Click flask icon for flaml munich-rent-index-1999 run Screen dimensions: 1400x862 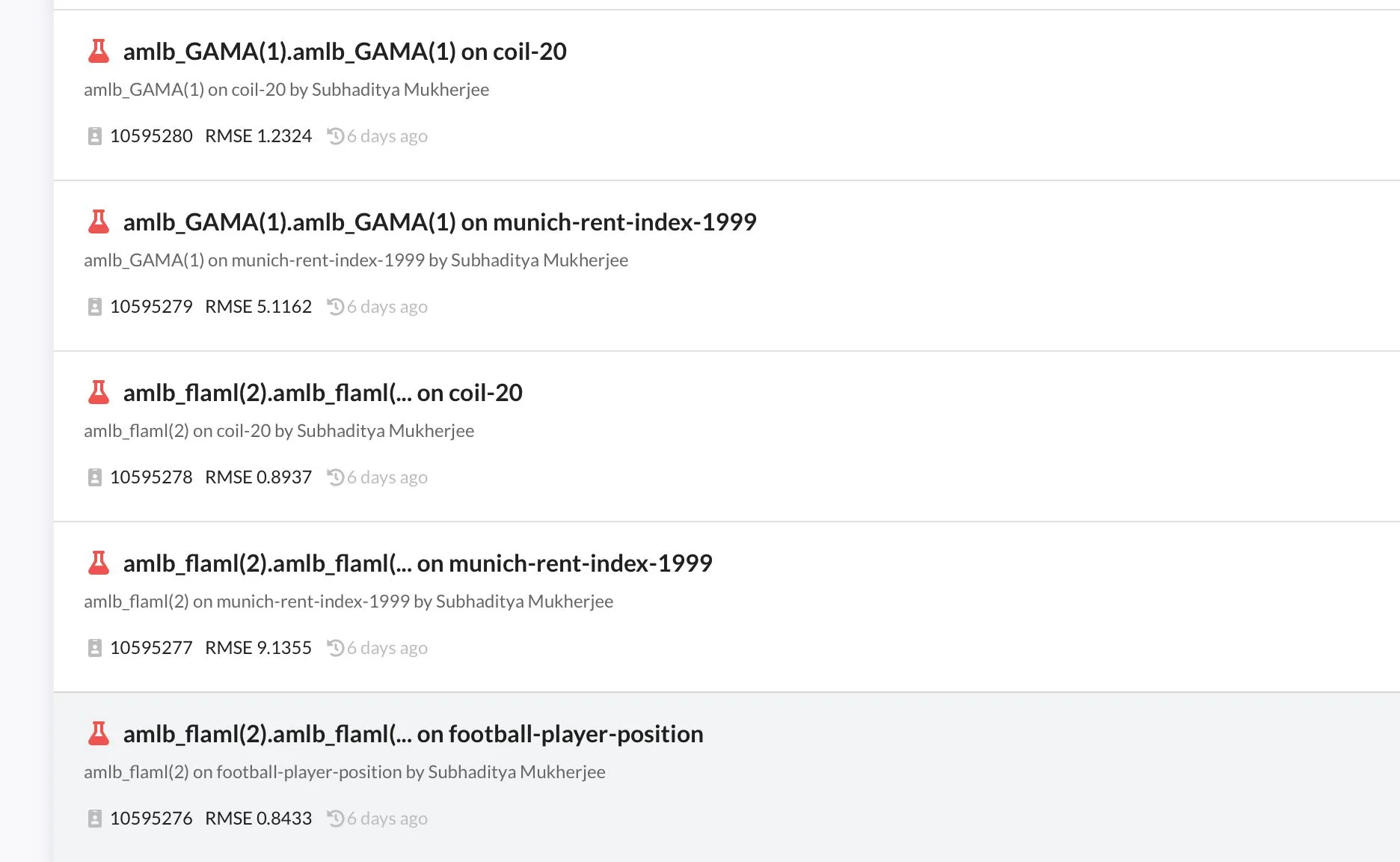99,563
